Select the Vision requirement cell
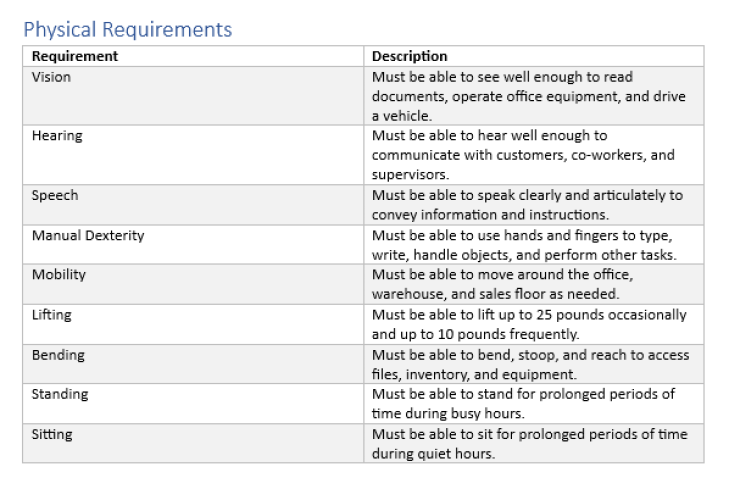This screenshot has width=729, height=500. [x=52, y=77]
